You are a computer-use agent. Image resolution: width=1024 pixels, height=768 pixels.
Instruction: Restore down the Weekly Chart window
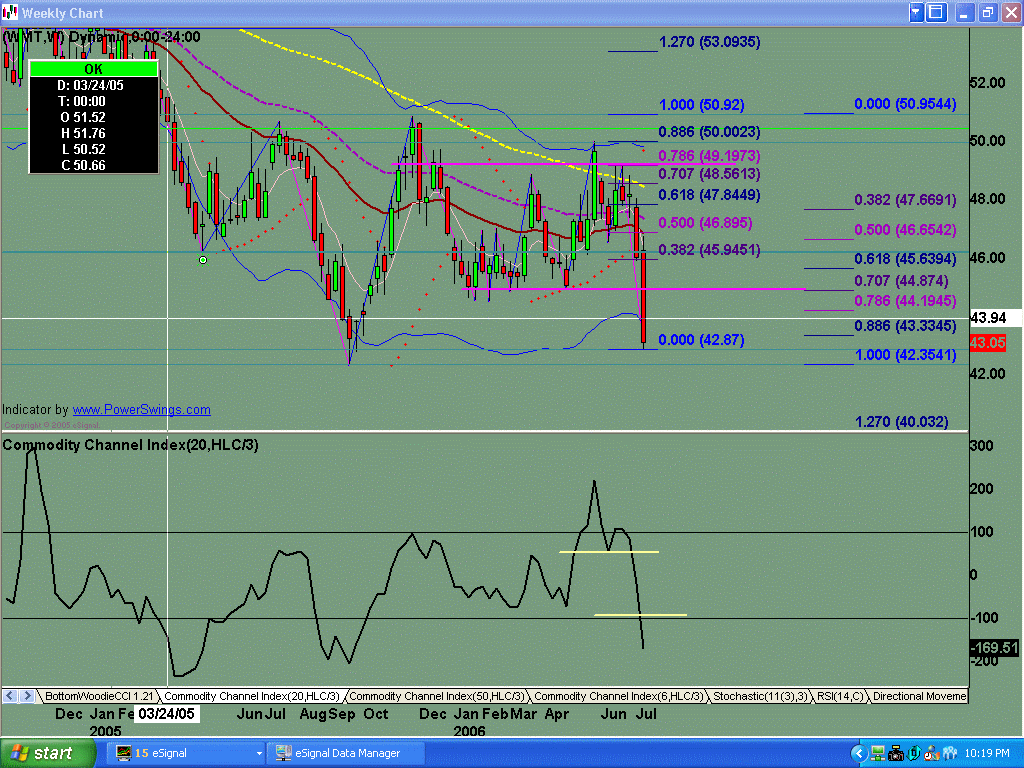tap(987, 12)
